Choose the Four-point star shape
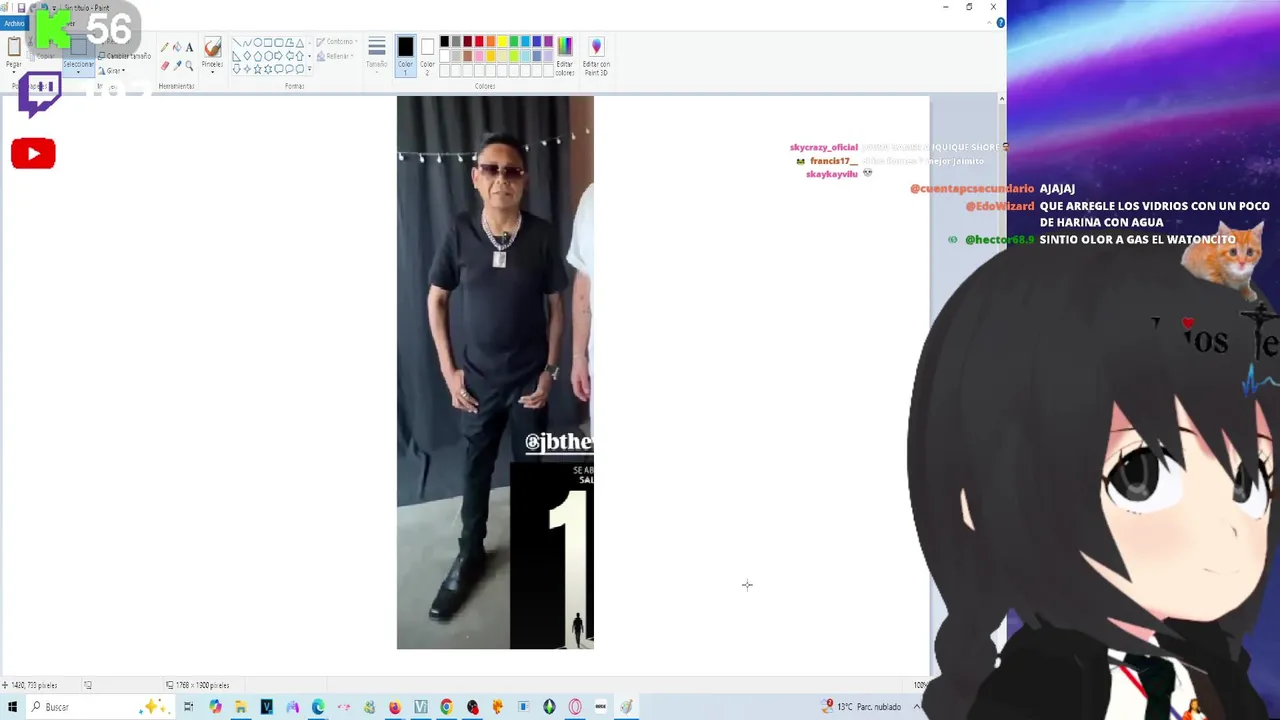The image size is (1280, 720). pyautogui.click(x=247, y=69)
